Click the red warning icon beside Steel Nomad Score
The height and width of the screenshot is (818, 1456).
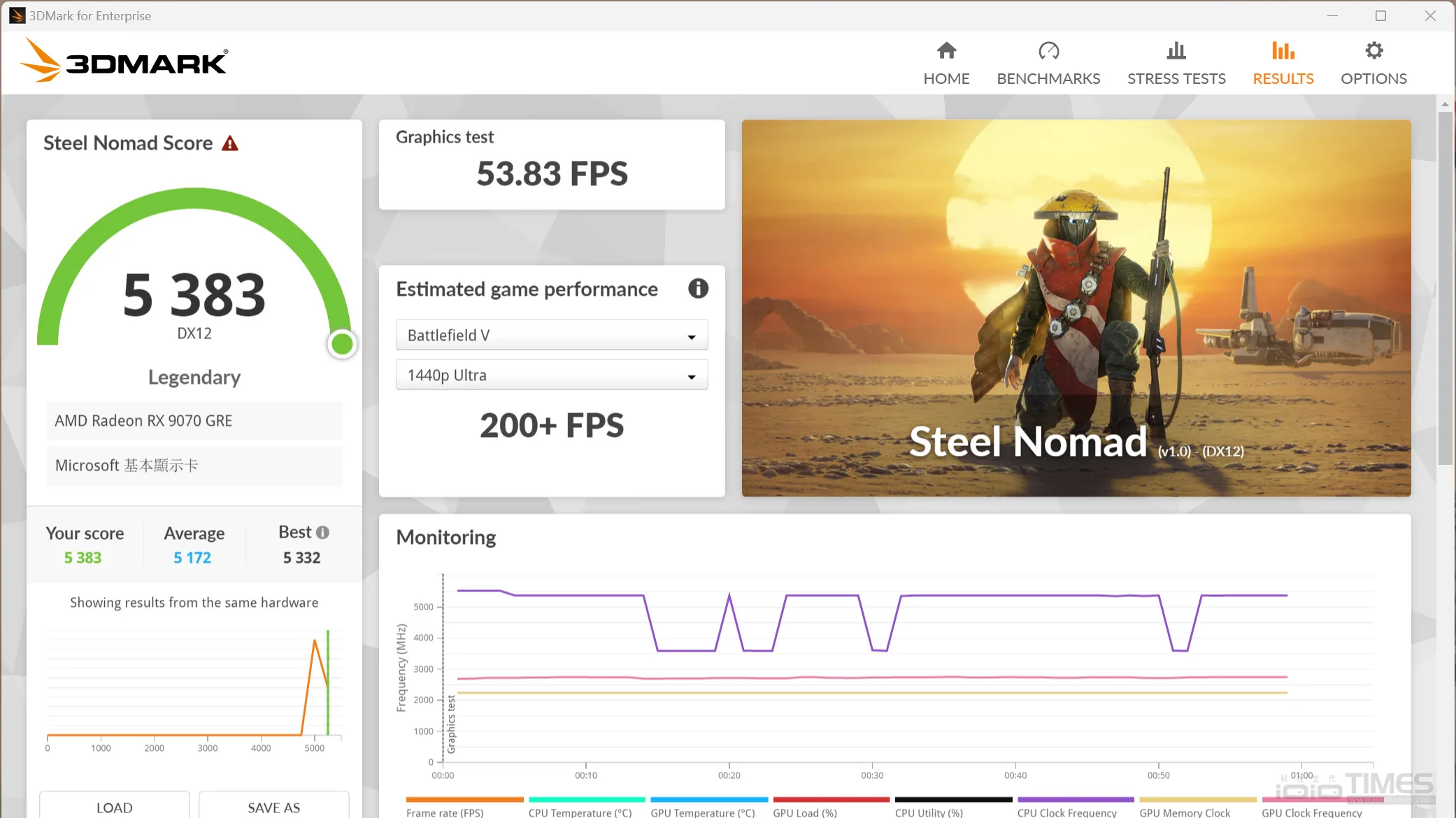pyautogui.click(x=230, y=143)
